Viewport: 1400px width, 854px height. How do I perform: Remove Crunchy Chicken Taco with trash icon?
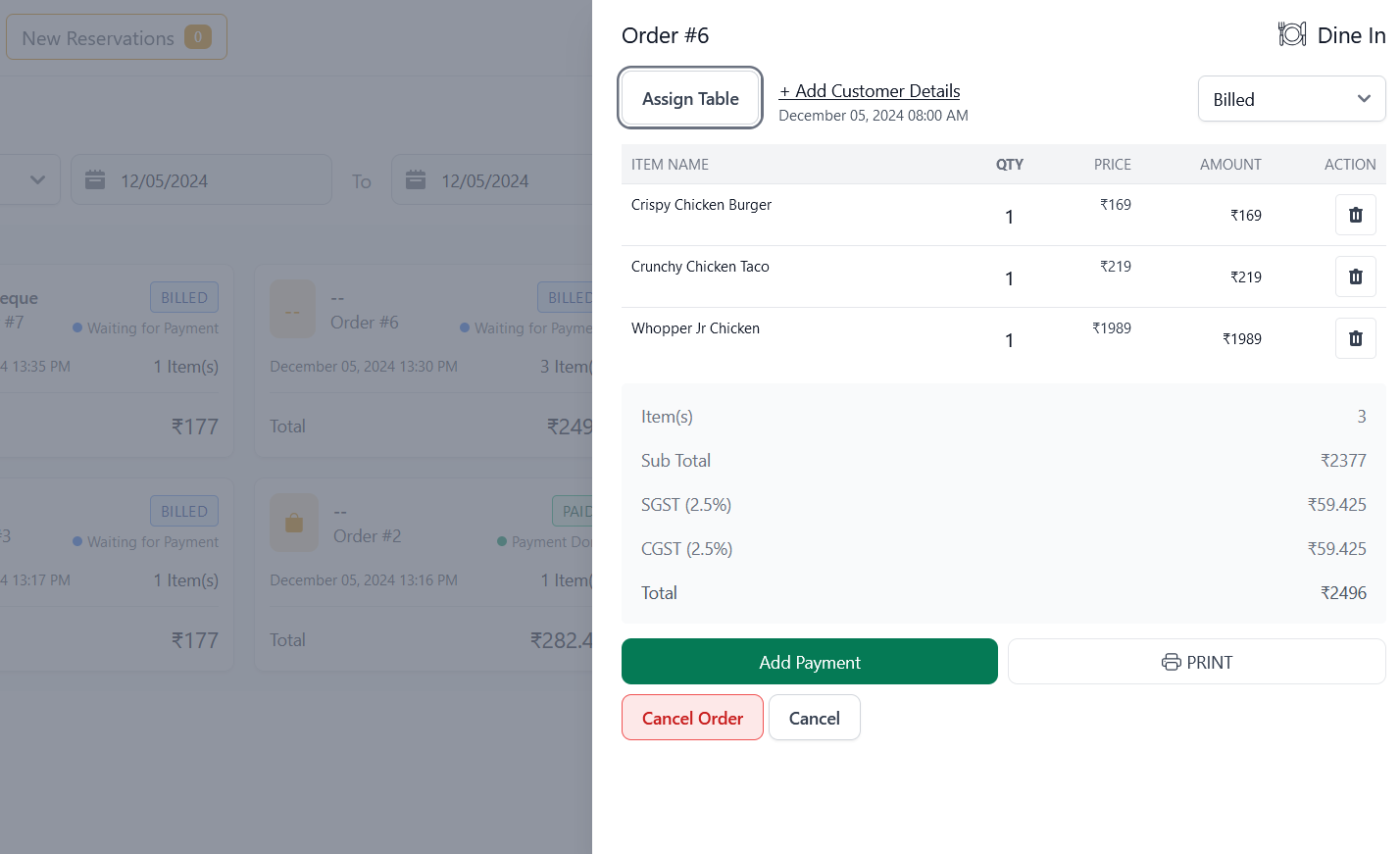pyautogui.click(x=1355, y=276)
